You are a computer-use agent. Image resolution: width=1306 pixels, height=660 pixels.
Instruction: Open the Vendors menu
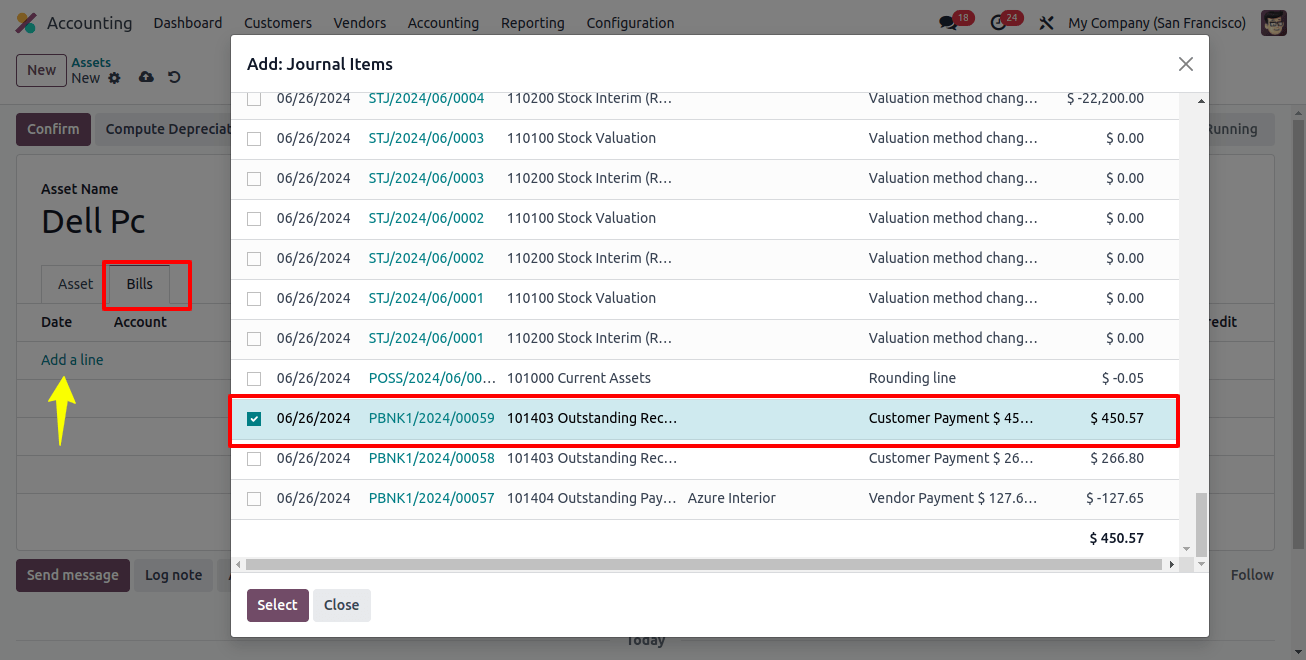360,23
